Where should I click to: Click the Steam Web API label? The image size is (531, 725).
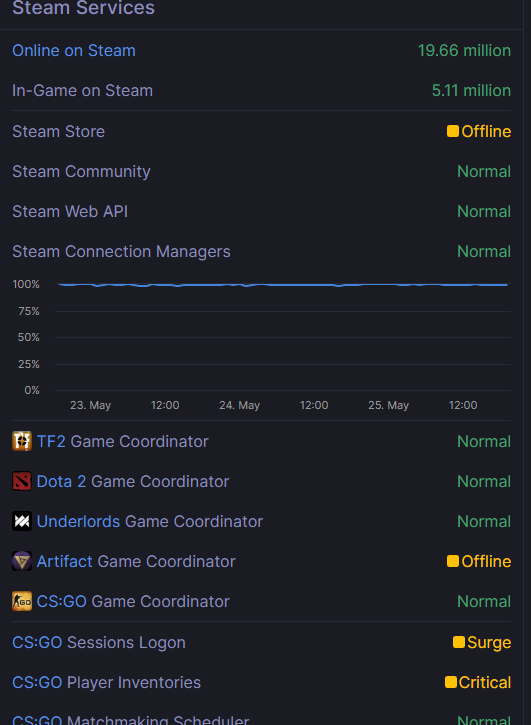tap(70, 212)
